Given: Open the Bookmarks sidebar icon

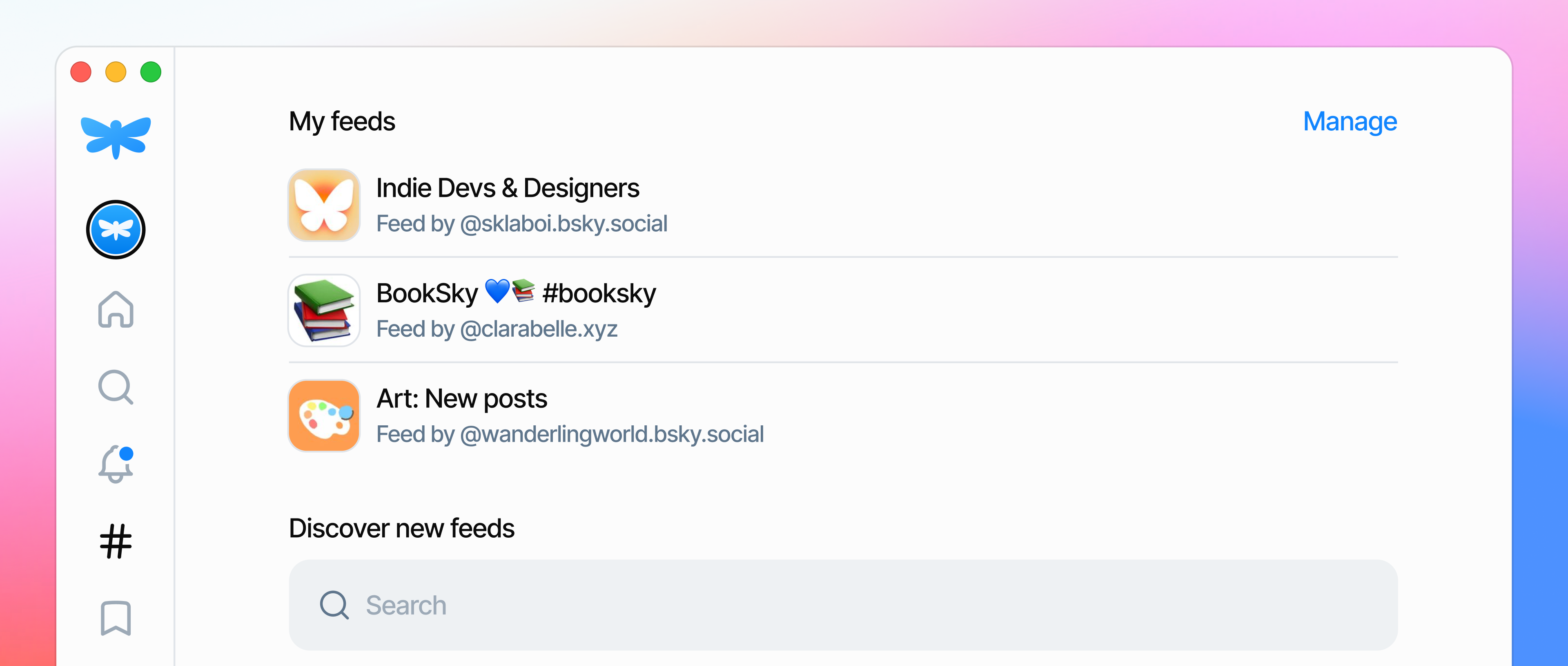Looking at the screenshot, I should pos(116,618).
